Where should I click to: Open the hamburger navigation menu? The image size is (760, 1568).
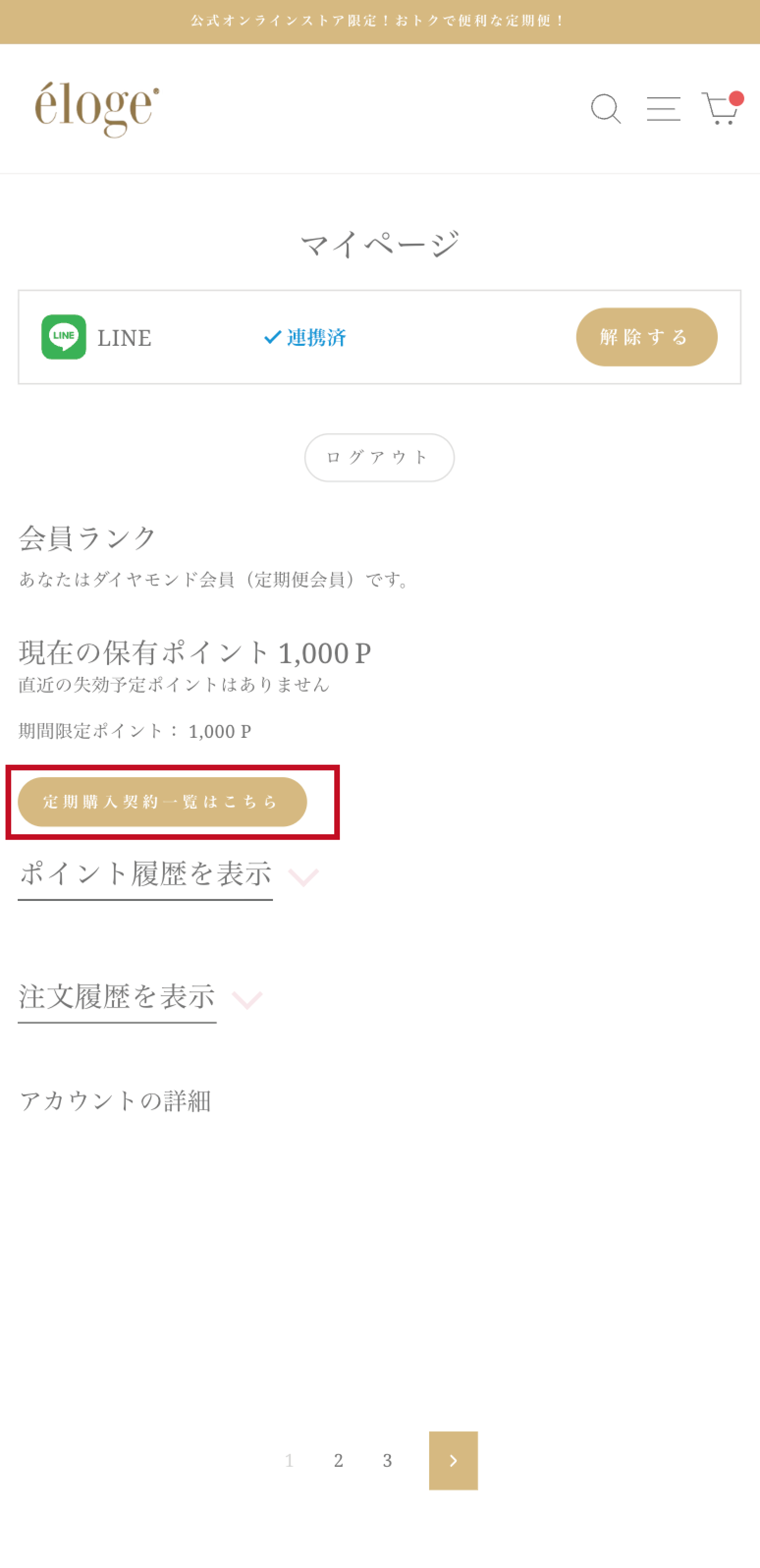coord(663,109)
